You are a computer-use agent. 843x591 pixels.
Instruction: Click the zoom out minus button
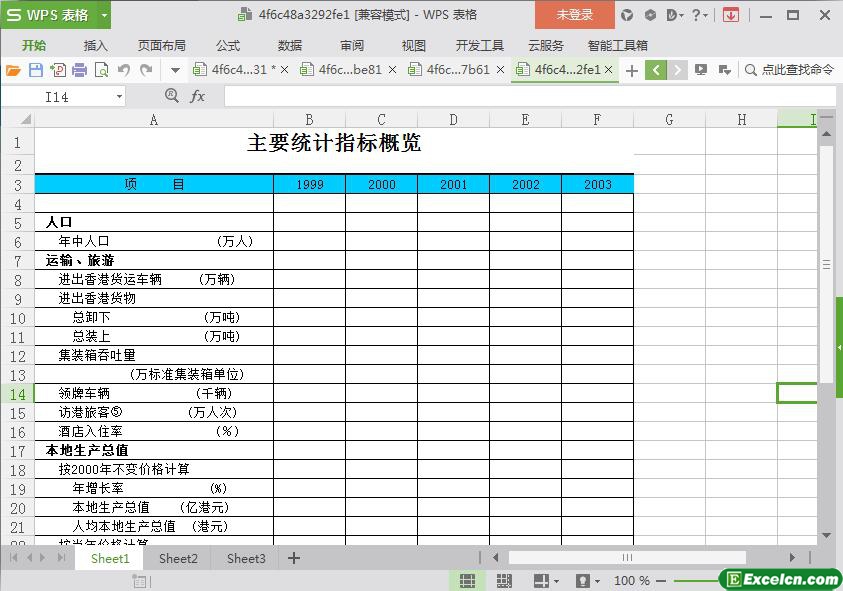[x=661, y=581]
